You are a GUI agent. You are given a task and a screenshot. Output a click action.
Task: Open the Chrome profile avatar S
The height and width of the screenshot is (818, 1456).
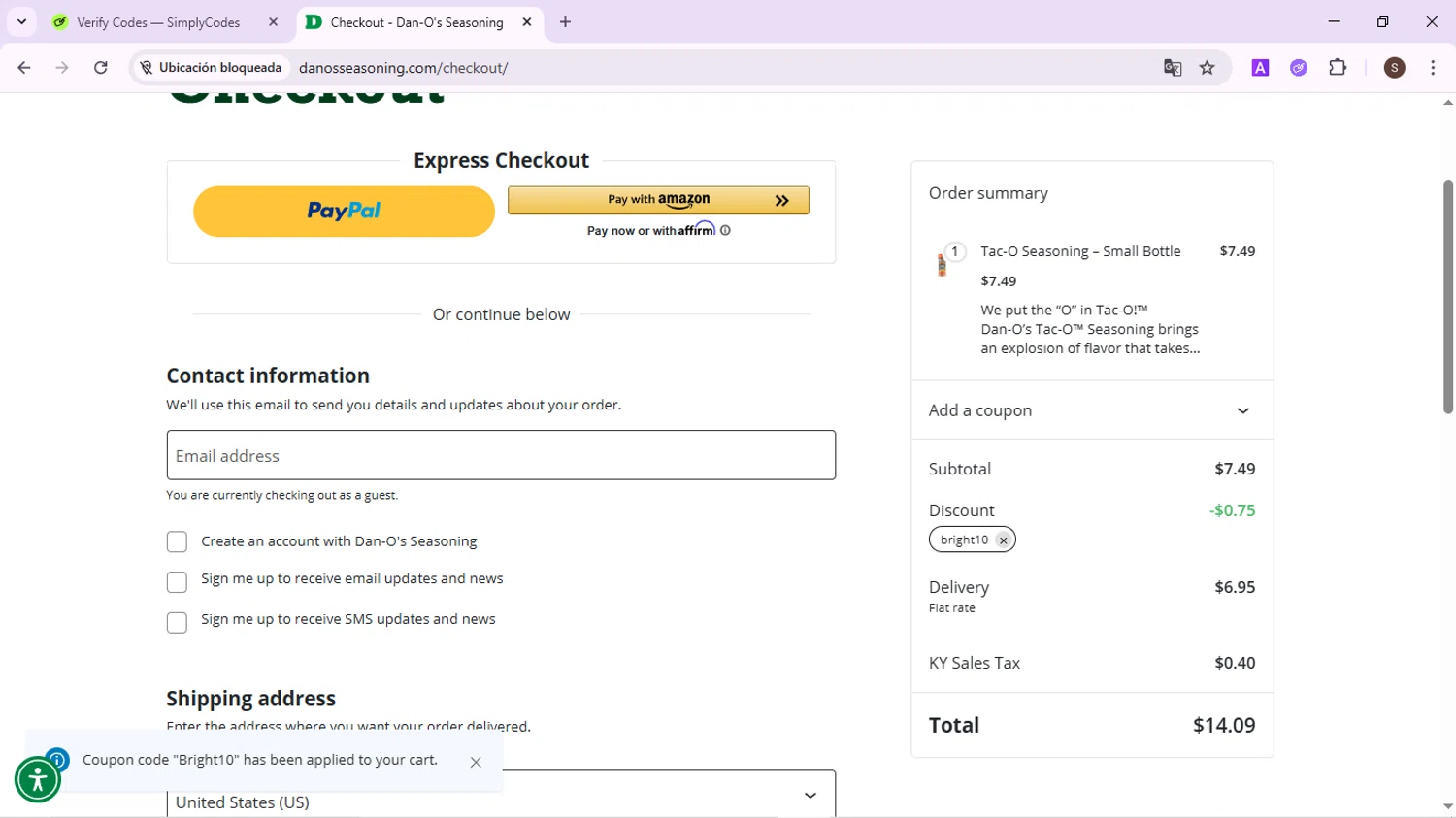click(1395, 68)
